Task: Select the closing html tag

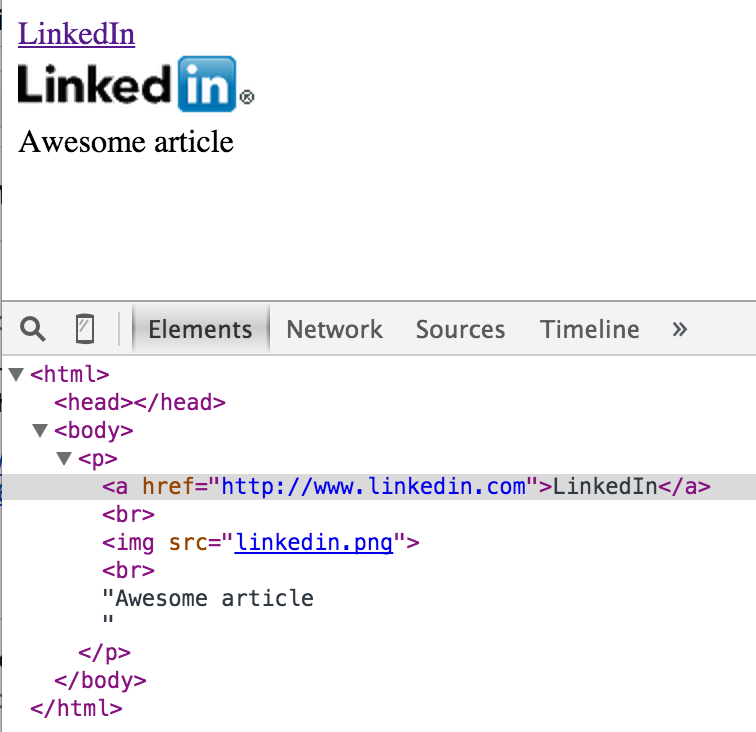Action: pyautogui.click(x=76, y=708)
